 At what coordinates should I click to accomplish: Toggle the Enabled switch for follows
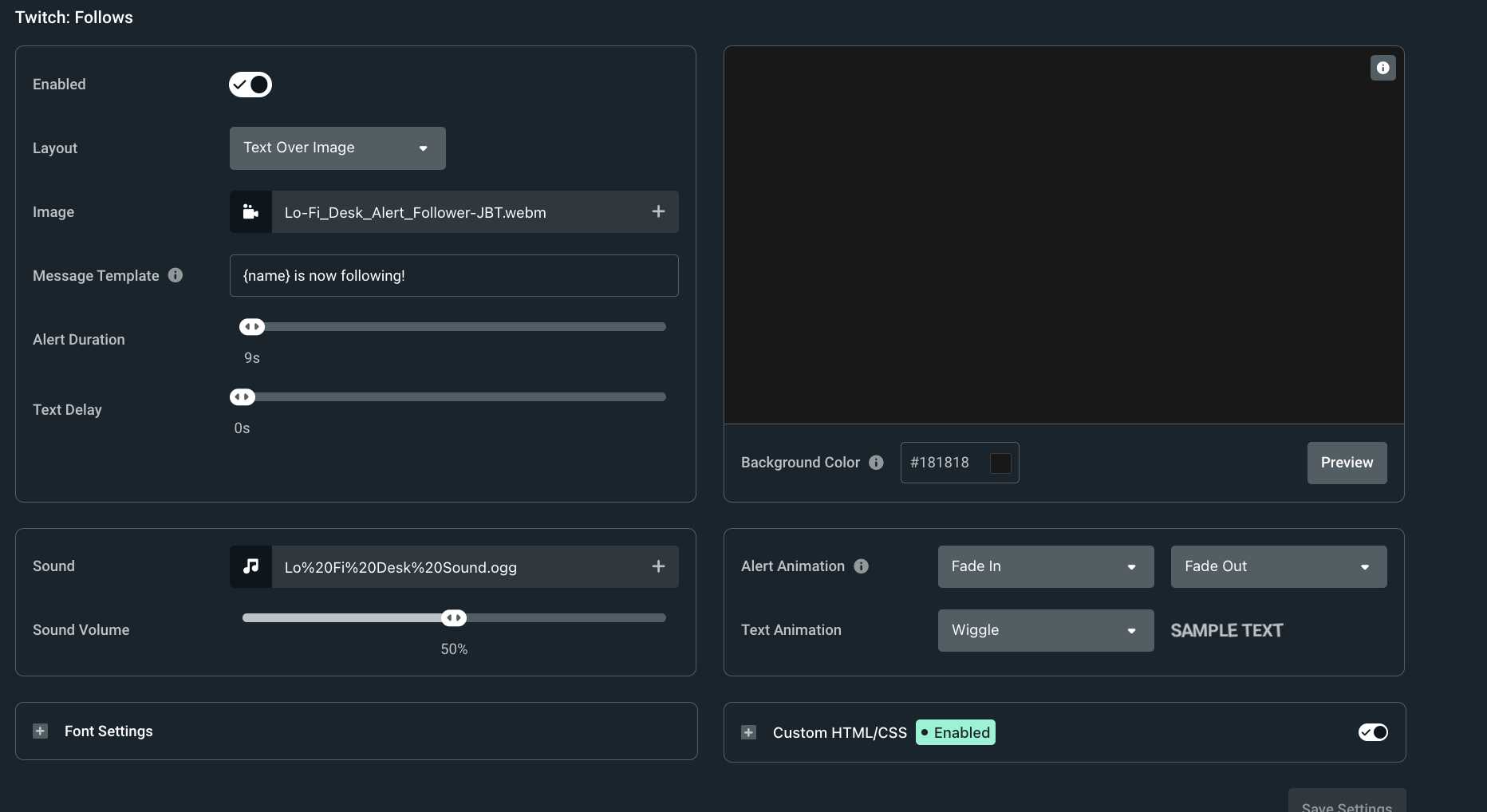250,85
